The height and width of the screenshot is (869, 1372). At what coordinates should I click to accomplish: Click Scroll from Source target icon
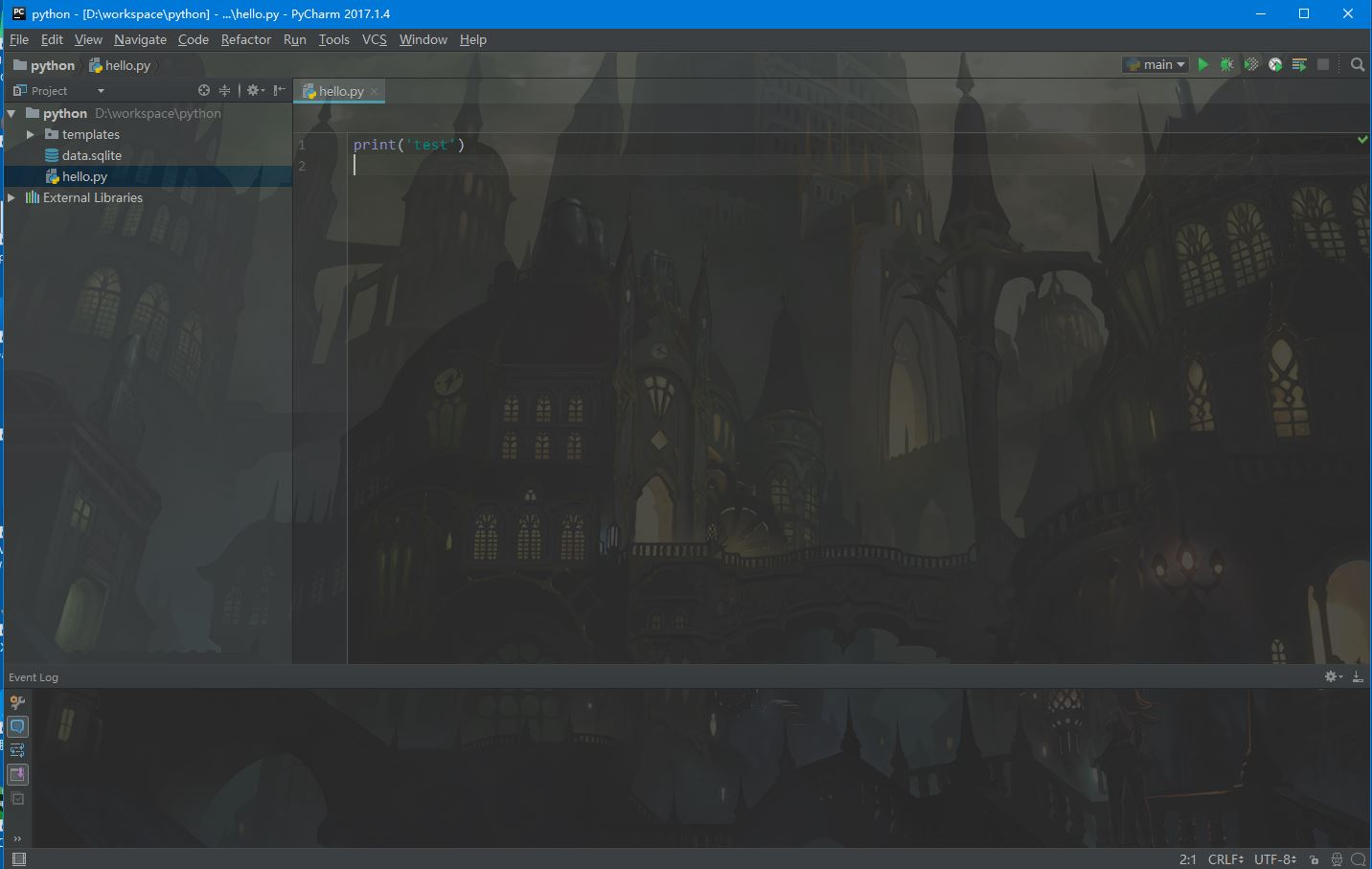(x=204, y=90)
